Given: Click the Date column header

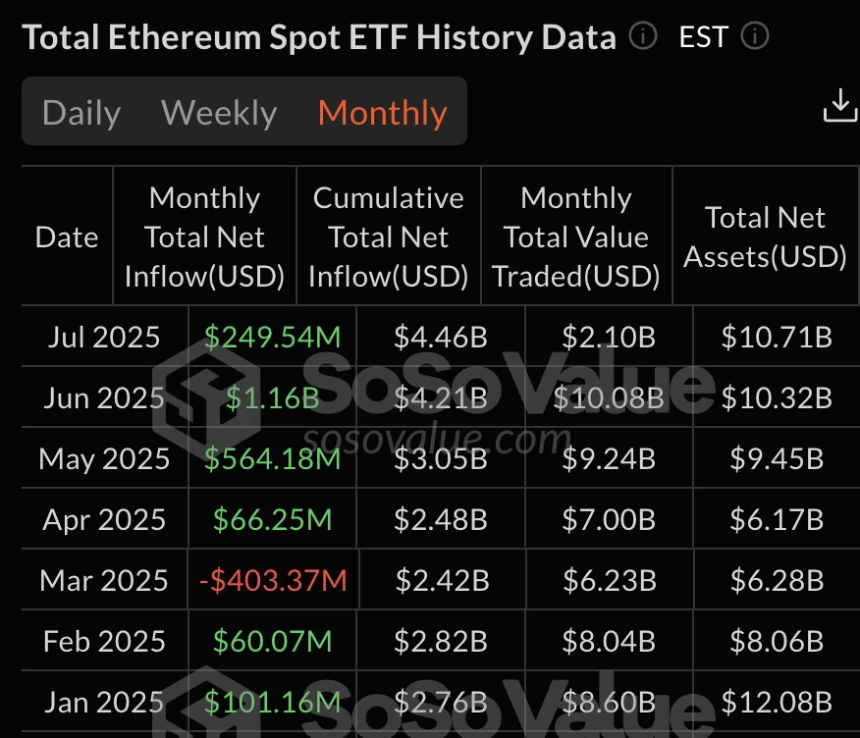Looking at the screenshot, I should pos(67,237).
